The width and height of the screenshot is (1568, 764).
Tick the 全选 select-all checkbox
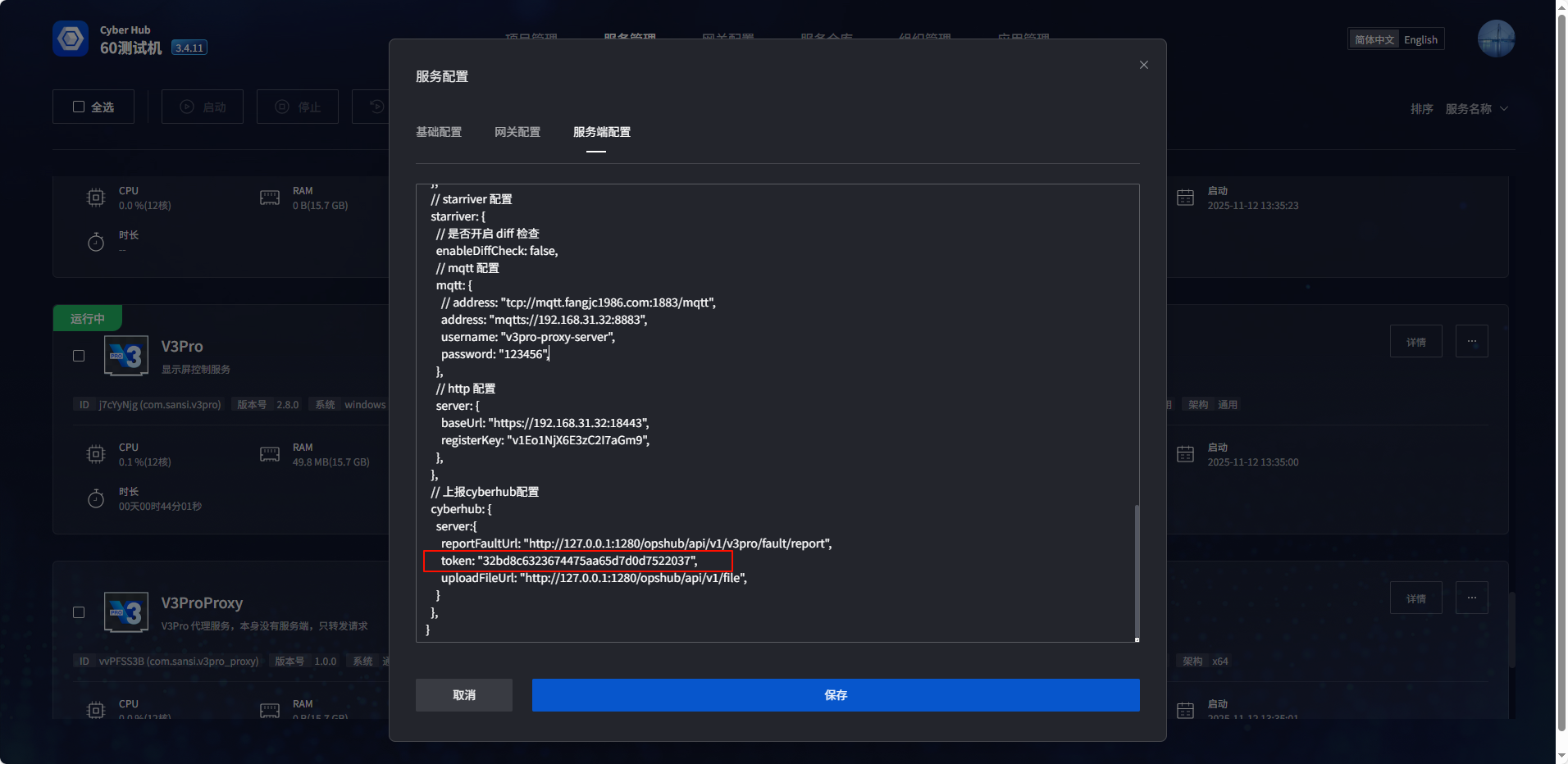tap(79, 107)
